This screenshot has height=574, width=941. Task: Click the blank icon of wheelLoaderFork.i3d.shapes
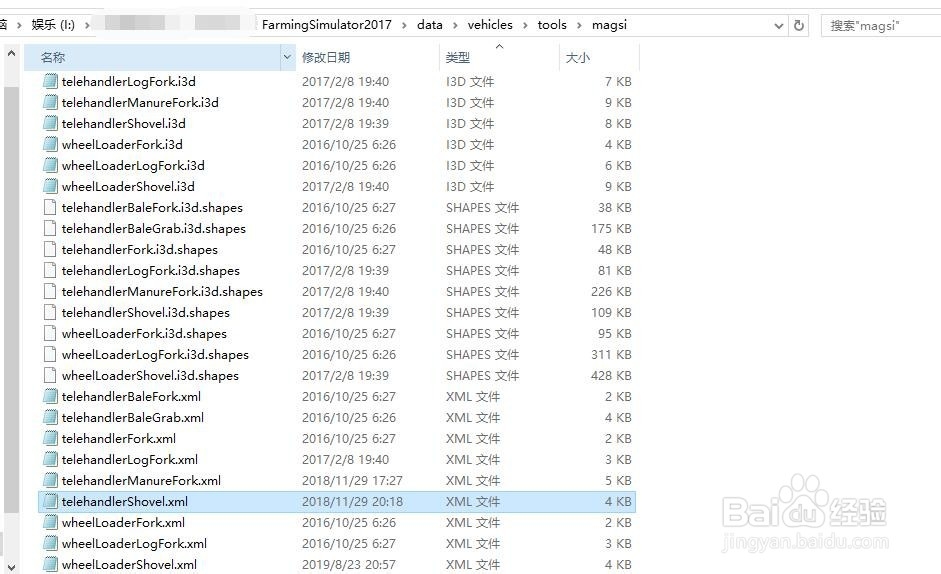50,333
